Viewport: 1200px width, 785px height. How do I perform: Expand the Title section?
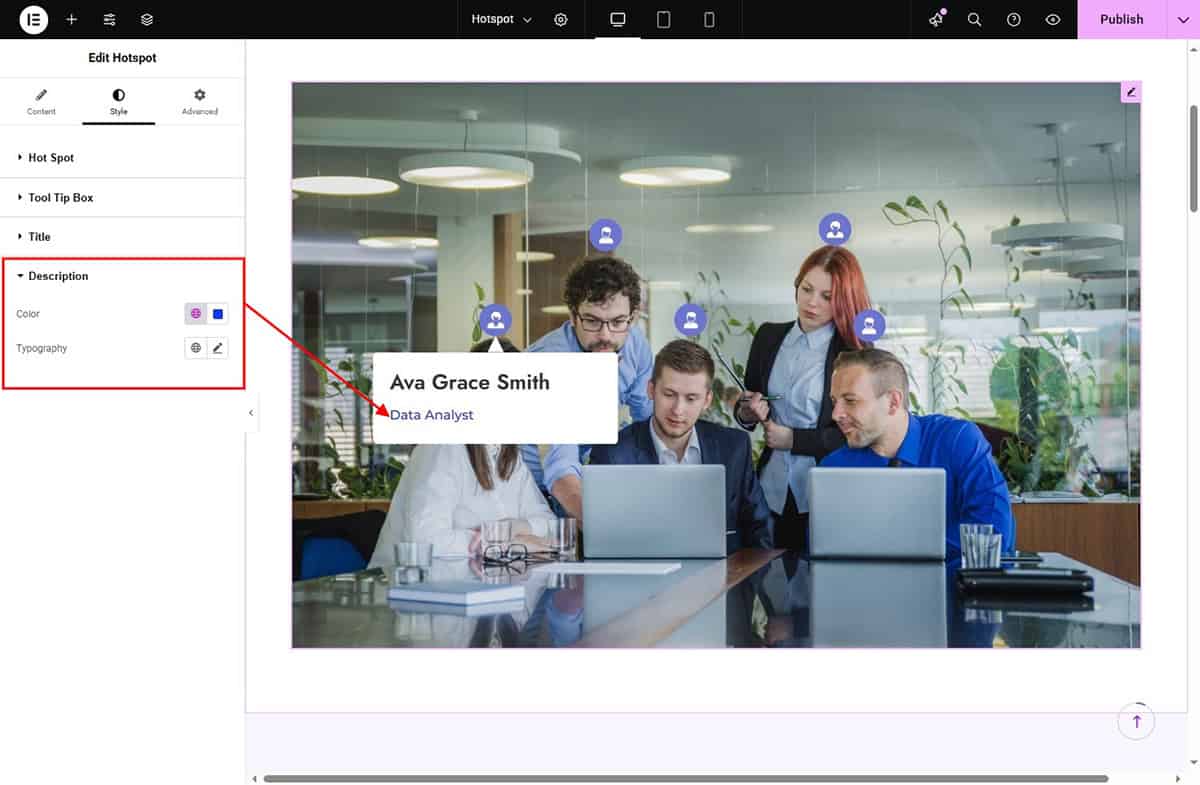click(122, 237)
